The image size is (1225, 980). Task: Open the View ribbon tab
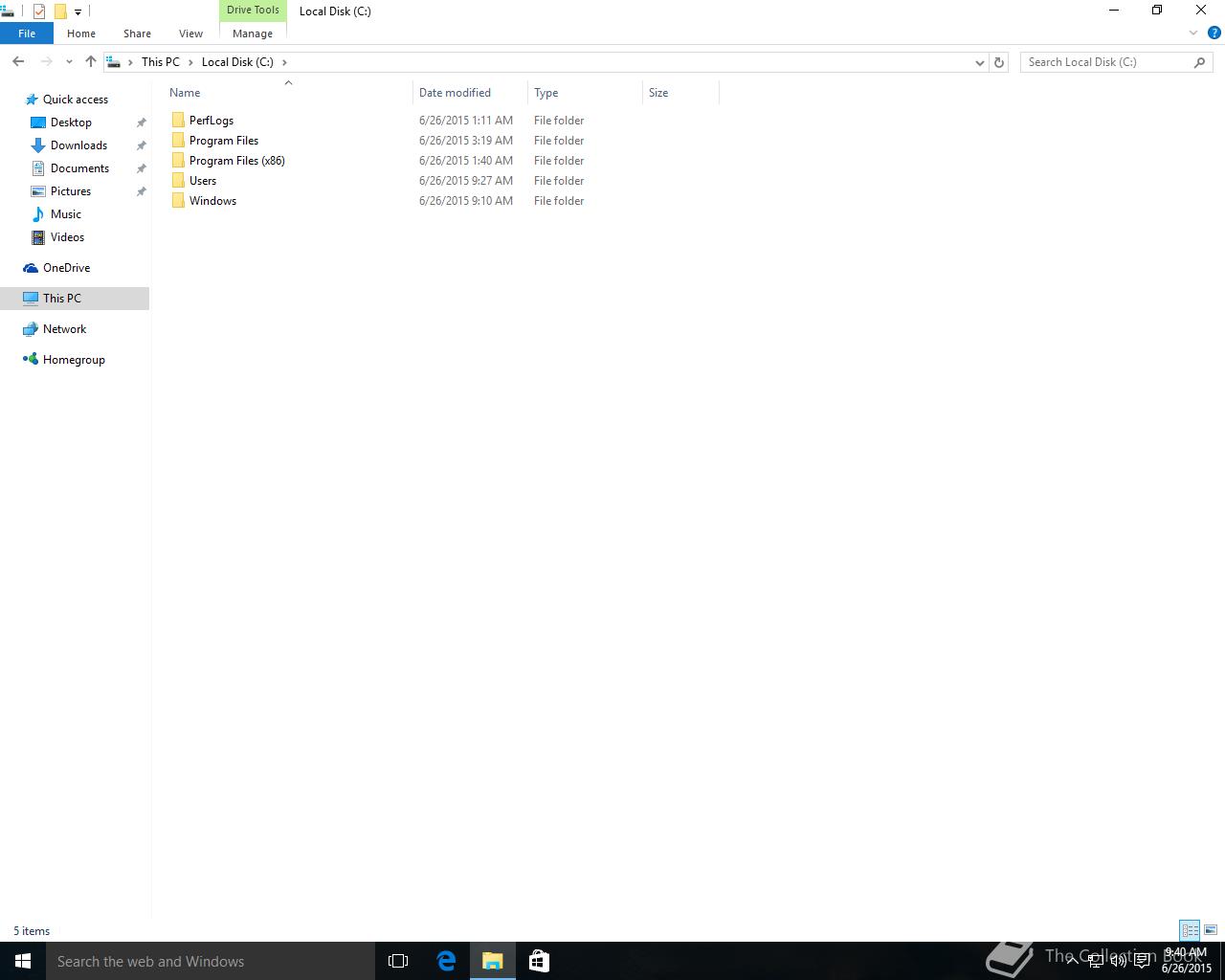tap(190, 33)
